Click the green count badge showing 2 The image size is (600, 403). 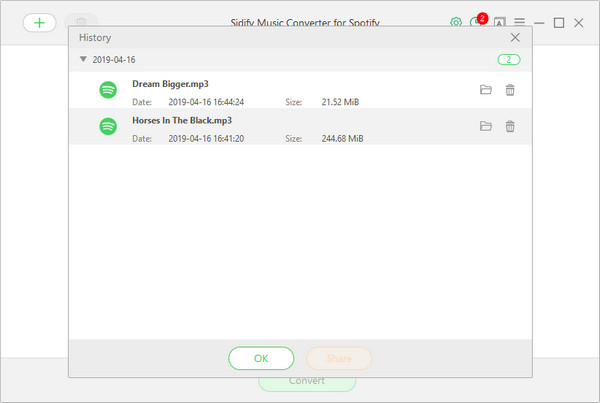pyautogui.click(x=509, y=60)
